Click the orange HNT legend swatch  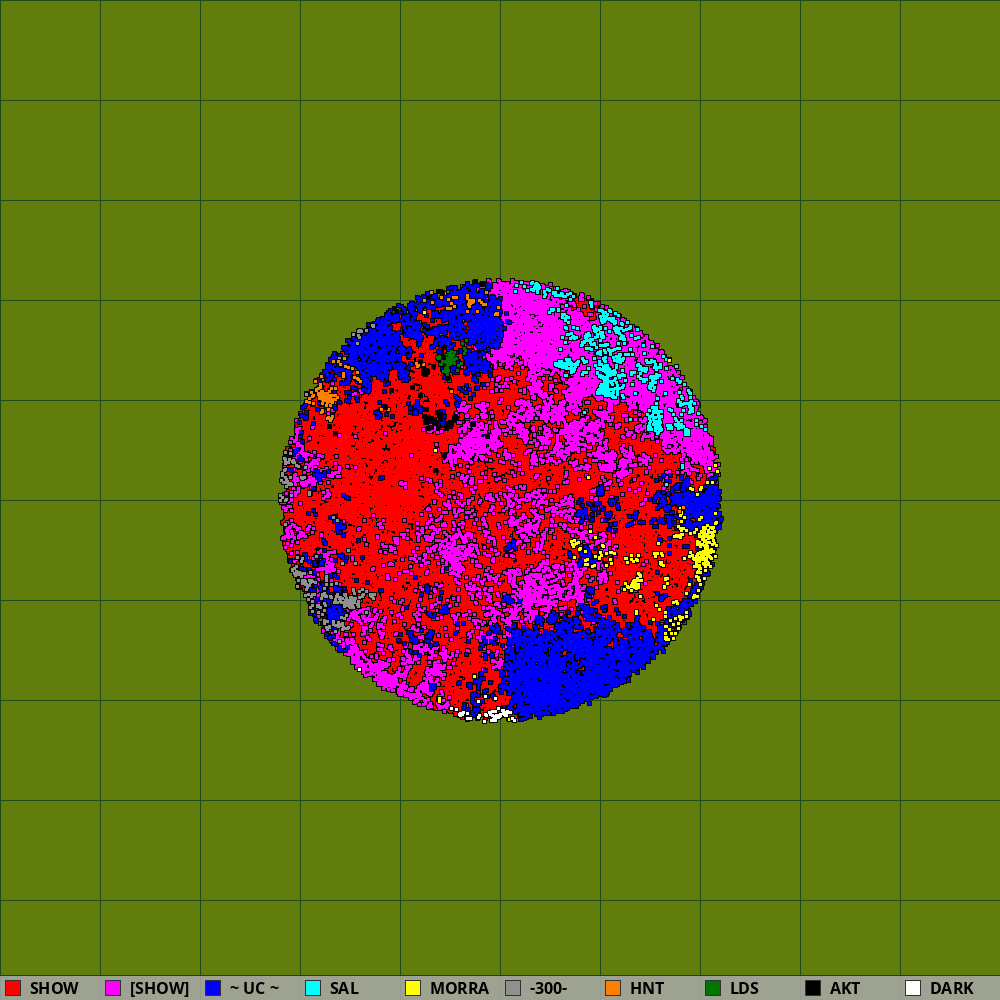coord(613,988)
